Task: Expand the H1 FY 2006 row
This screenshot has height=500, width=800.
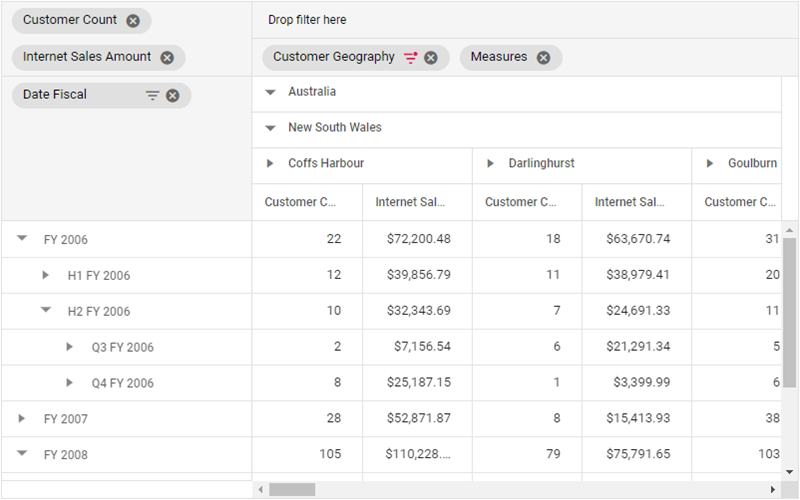Action: (45, 275)
